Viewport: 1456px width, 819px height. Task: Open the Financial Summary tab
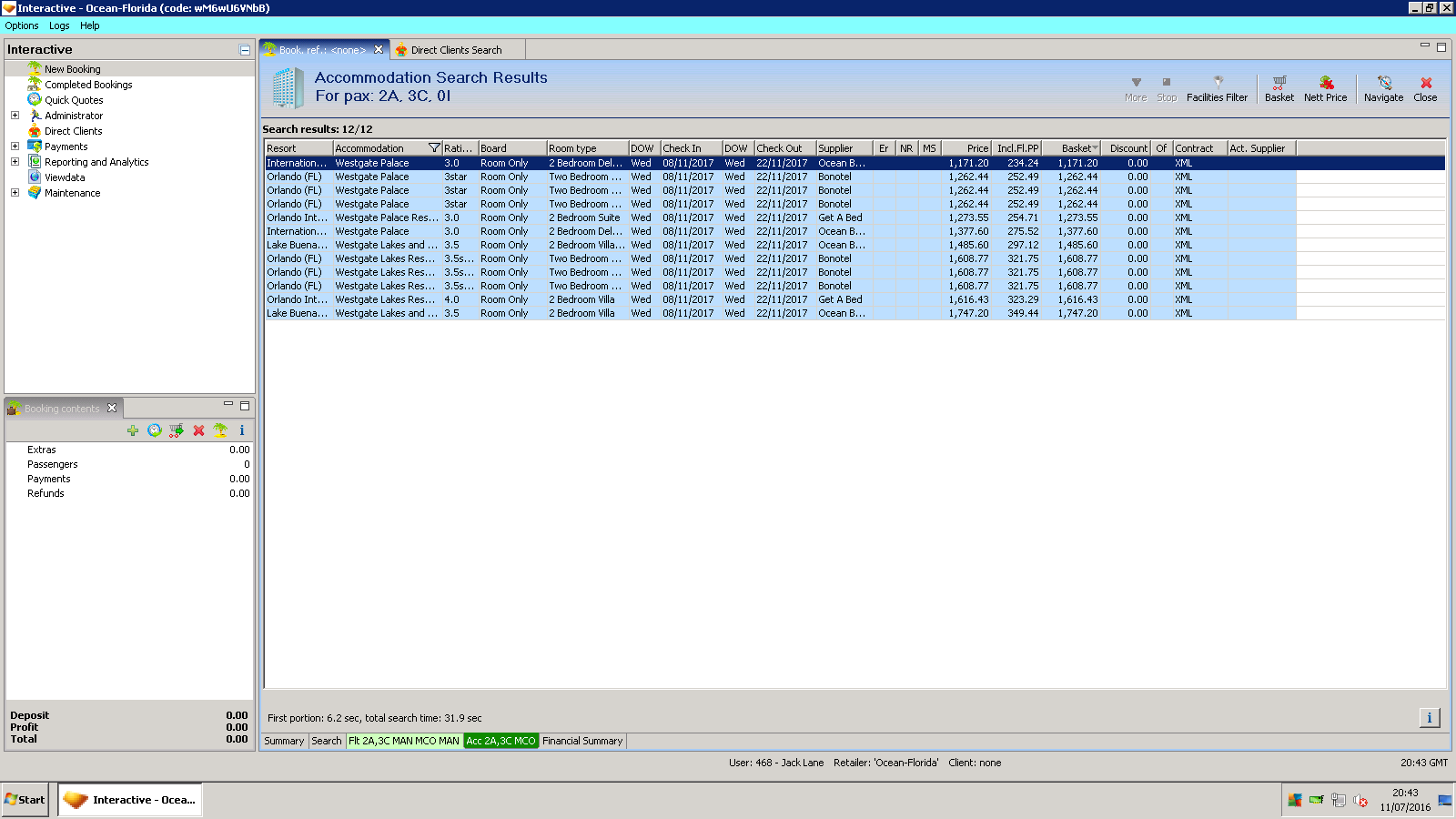pyautogui.click(x=582, y=741)
